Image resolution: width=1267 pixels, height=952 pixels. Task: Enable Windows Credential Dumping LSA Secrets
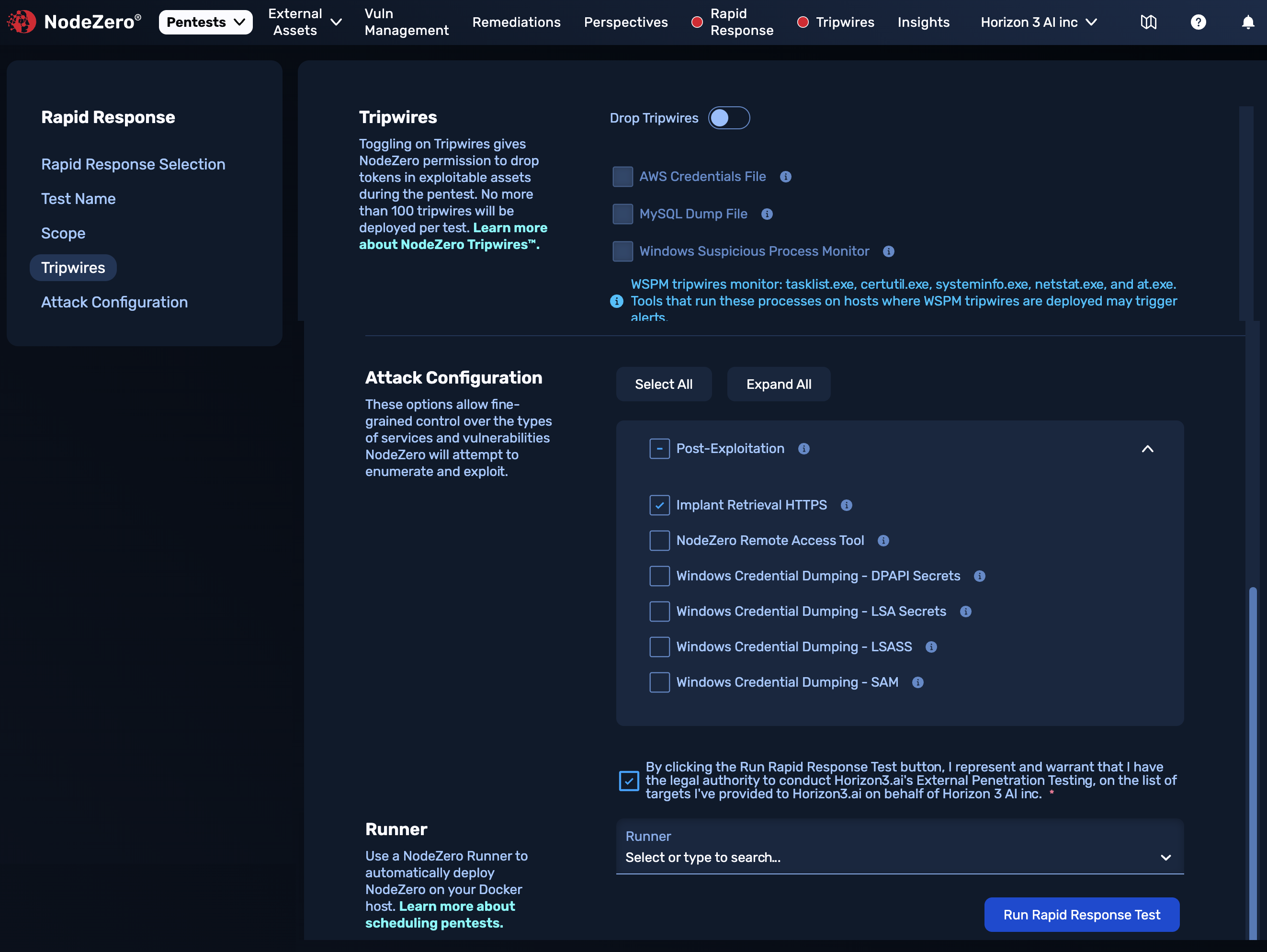pos(659,612)
